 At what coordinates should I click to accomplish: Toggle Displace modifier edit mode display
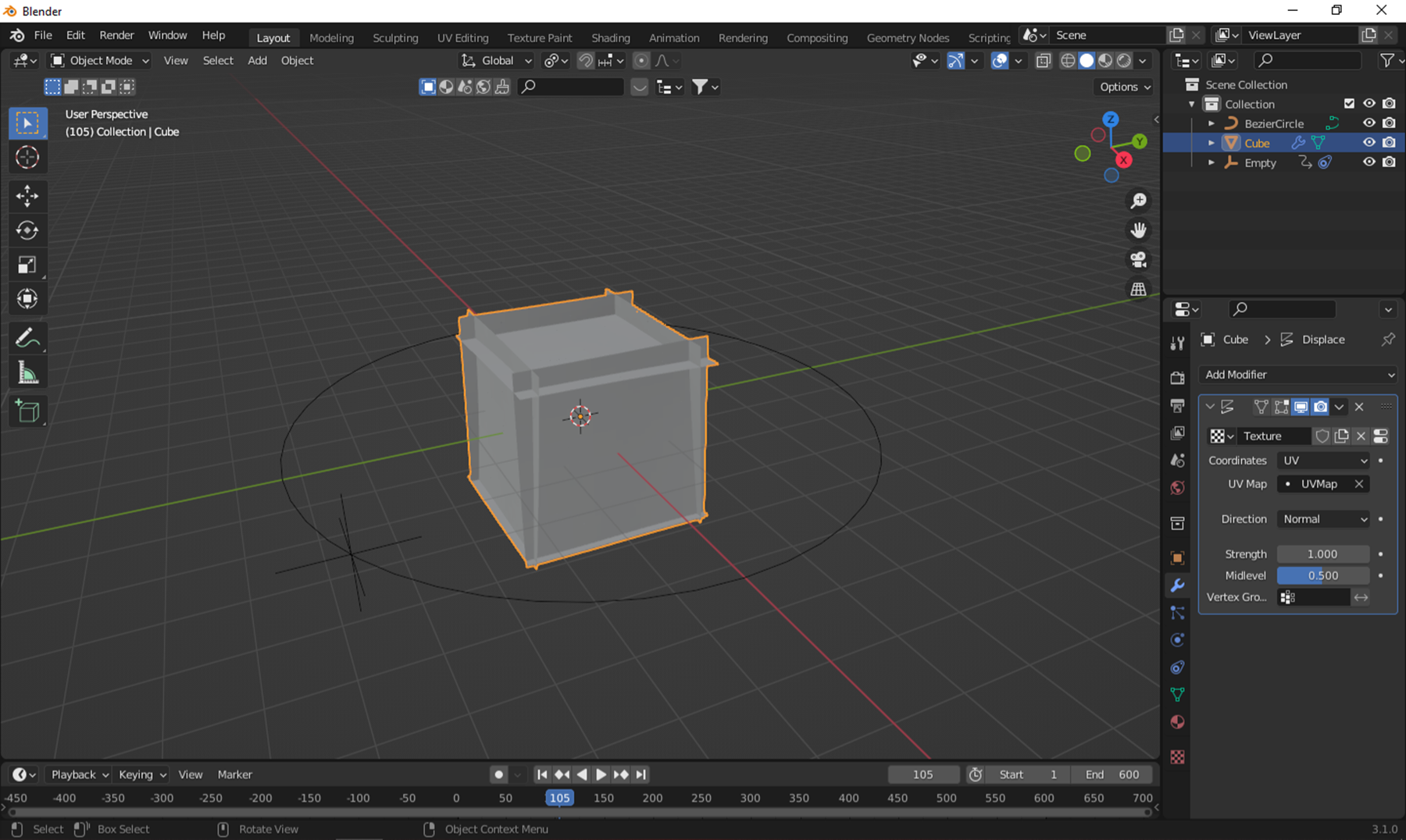coord(1281,407)
